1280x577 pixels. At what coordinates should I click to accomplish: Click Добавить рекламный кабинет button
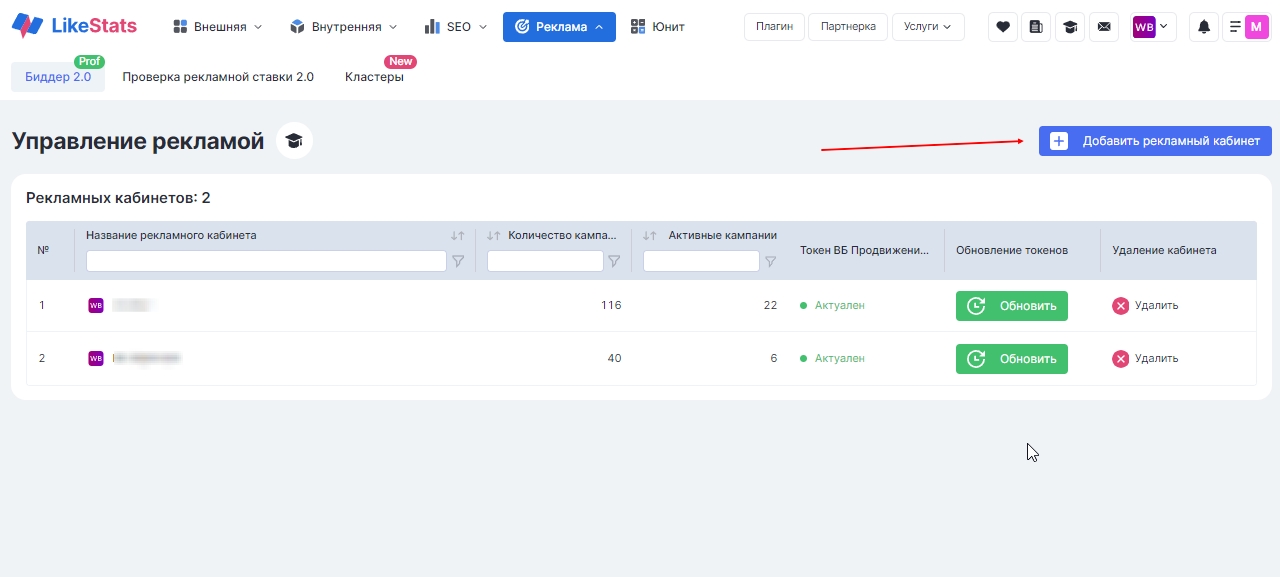coord(1155,141)
